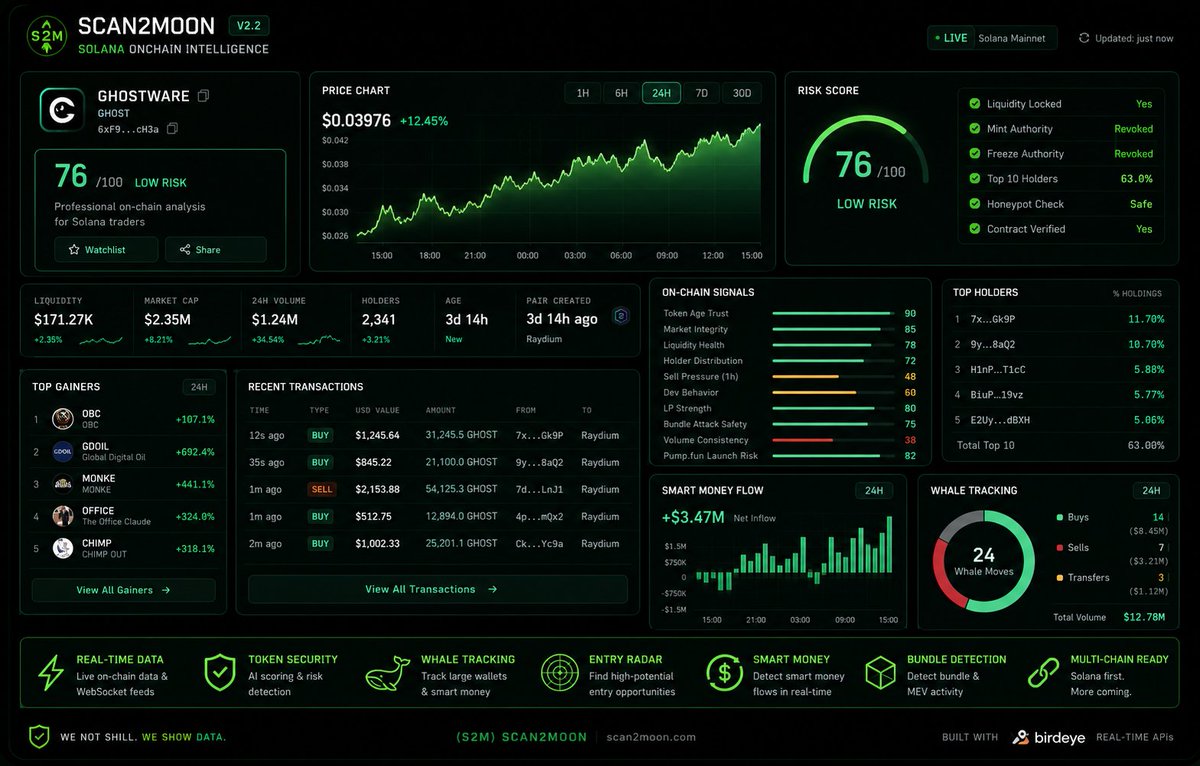This screenshot has height=766, width=1200.
Task: Click the Birdeye logo
Action: [x=1049, y=737]
